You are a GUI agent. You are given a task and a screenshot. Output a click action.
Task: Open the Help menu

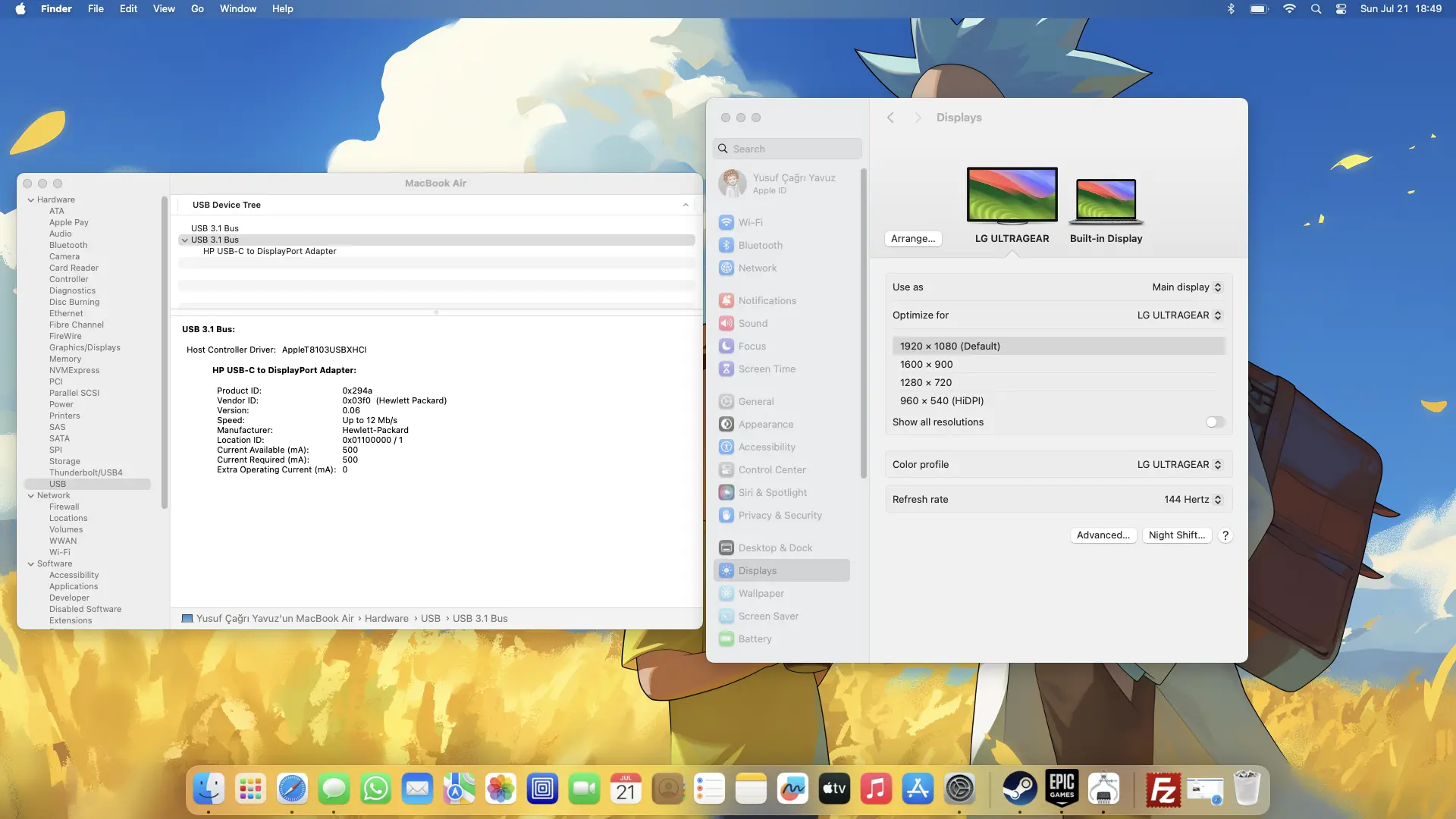[282, 9]
